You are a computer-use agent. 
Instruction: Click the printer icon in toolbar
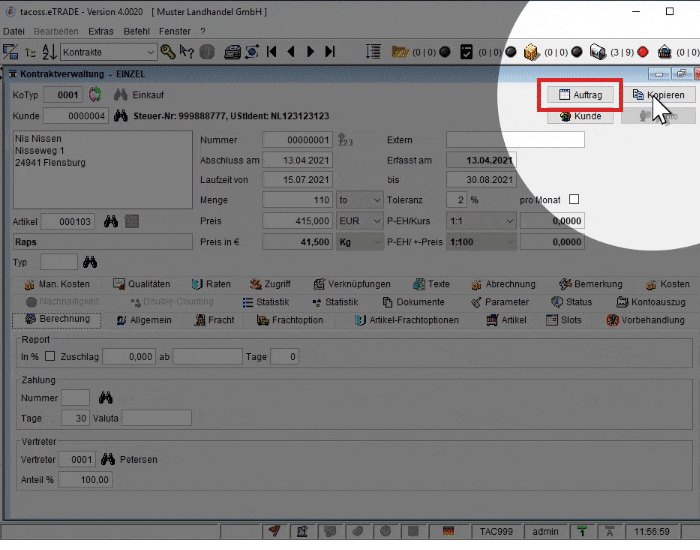[x=232, y=52]
